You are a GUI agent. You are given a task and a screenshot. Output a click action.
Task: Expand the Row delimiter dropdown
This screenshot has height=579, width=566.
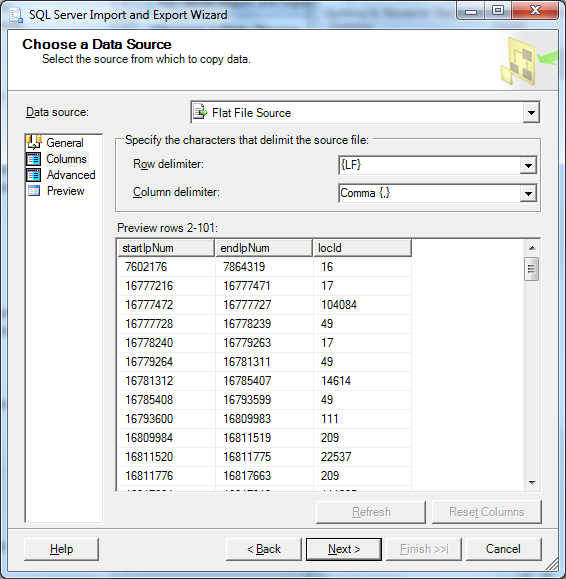[528, 166]
